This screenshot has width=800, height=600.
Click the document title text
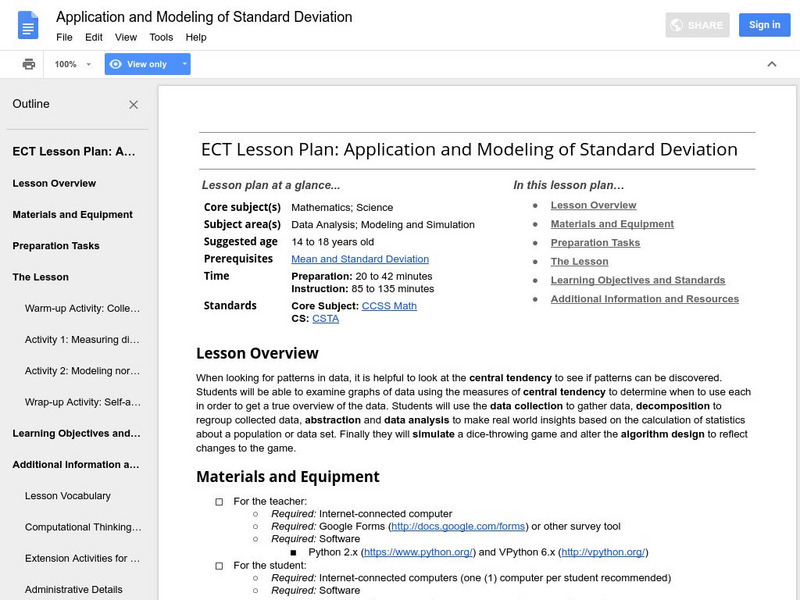204,17
